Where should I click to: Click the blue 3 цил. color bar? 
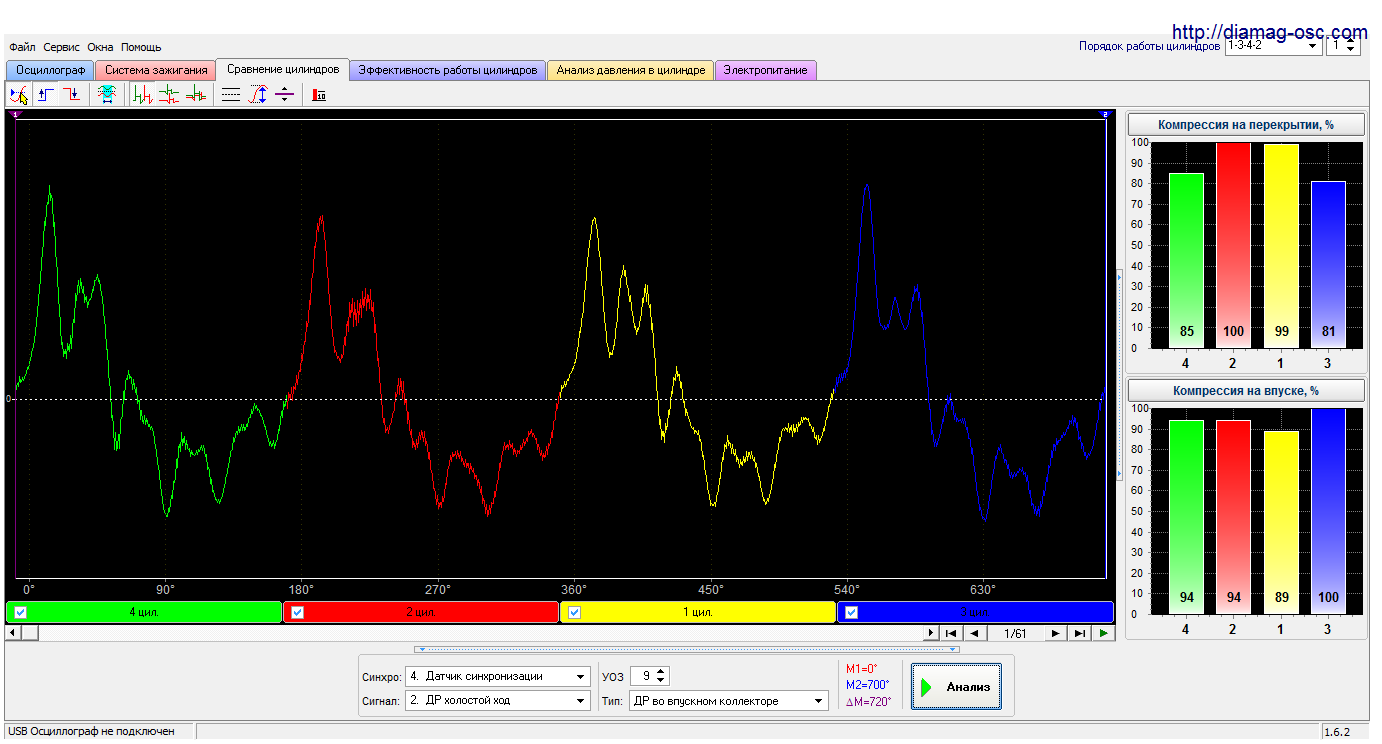(x=975, y=612)
